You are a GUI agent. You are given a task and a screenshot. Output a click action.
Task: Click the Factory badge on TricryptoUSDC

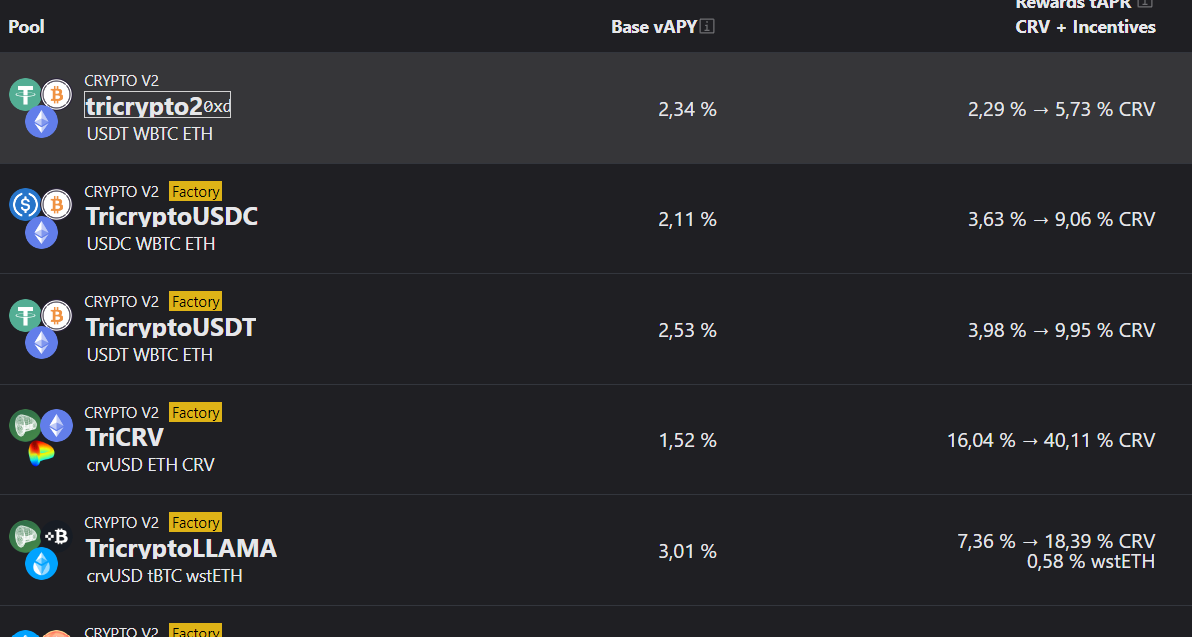click(195, 192)
